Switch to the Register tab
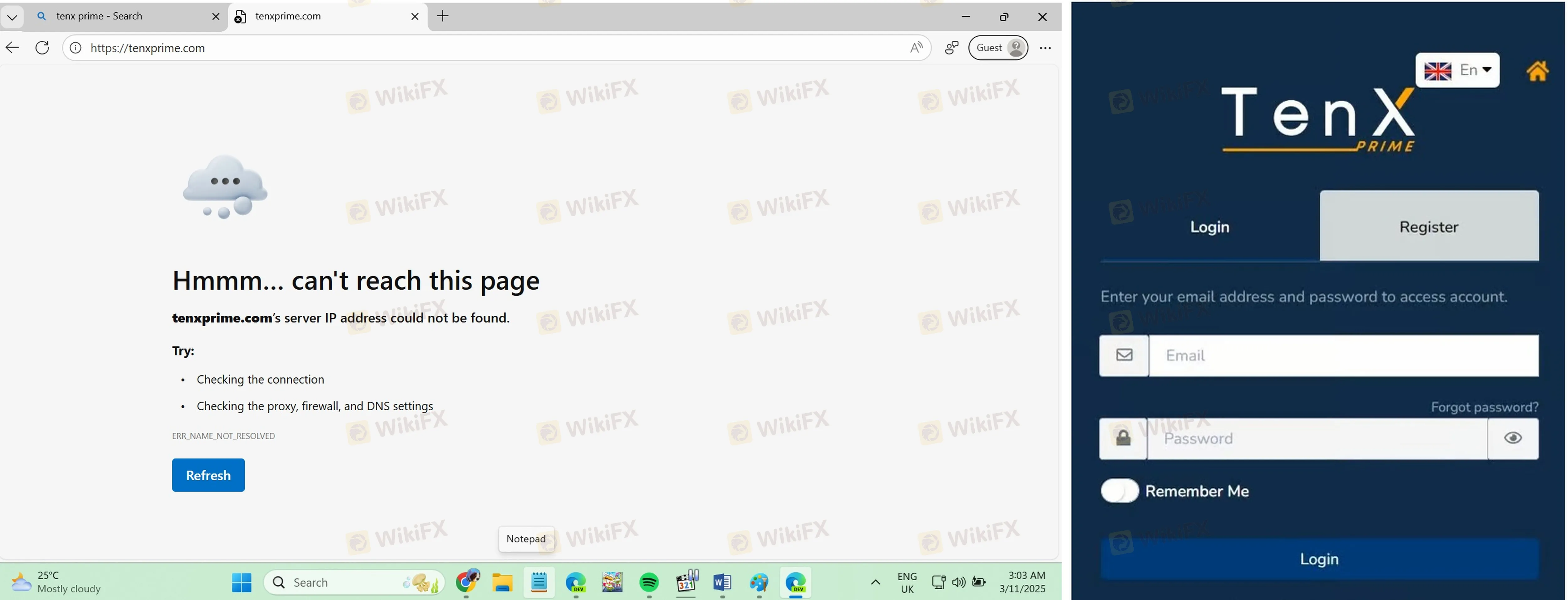The image size is (1568, 600). [x=1428, y=226]
